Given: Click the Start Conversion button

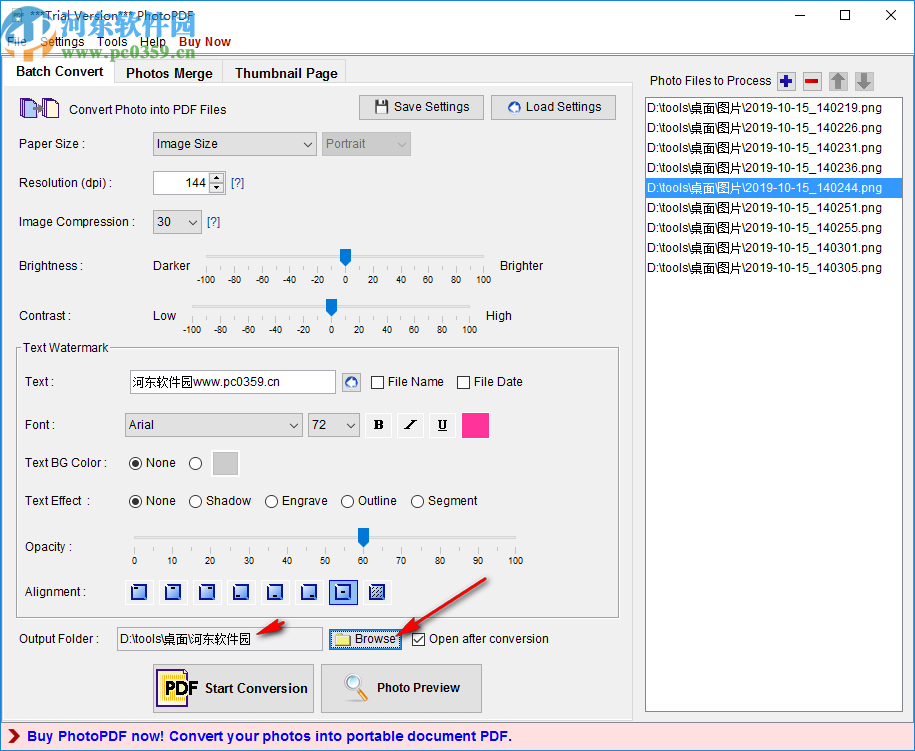Looking at the screenshot, I should (233, 688).
